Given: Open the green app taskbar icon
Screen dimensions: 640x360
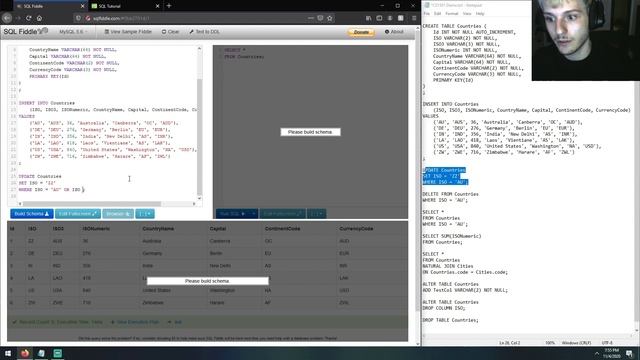Looking at the screenshot, I should coord(58,353).
